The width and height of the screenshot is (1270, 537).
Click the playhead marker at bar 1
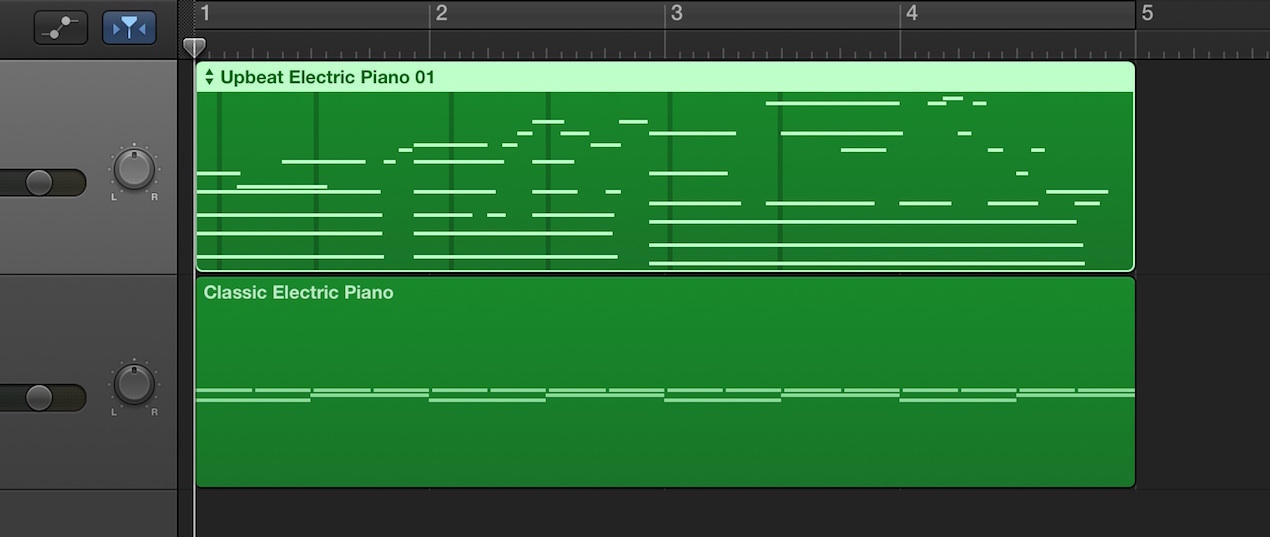(x=194, y=47)
